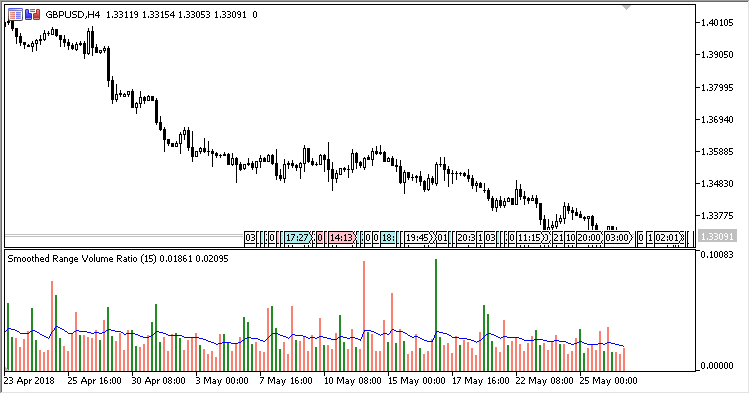Click the 20:00 event marker
Viewport: 750px width, 394px height.
[589, 238]
